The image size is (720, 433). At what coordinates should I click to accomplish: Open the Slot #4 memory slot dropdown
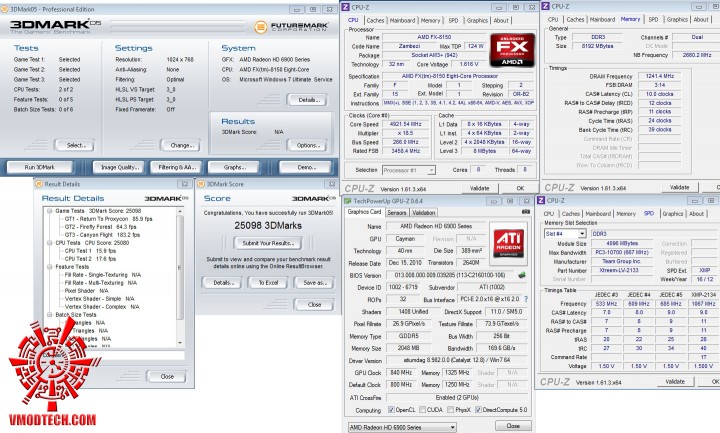pos(564,234)
